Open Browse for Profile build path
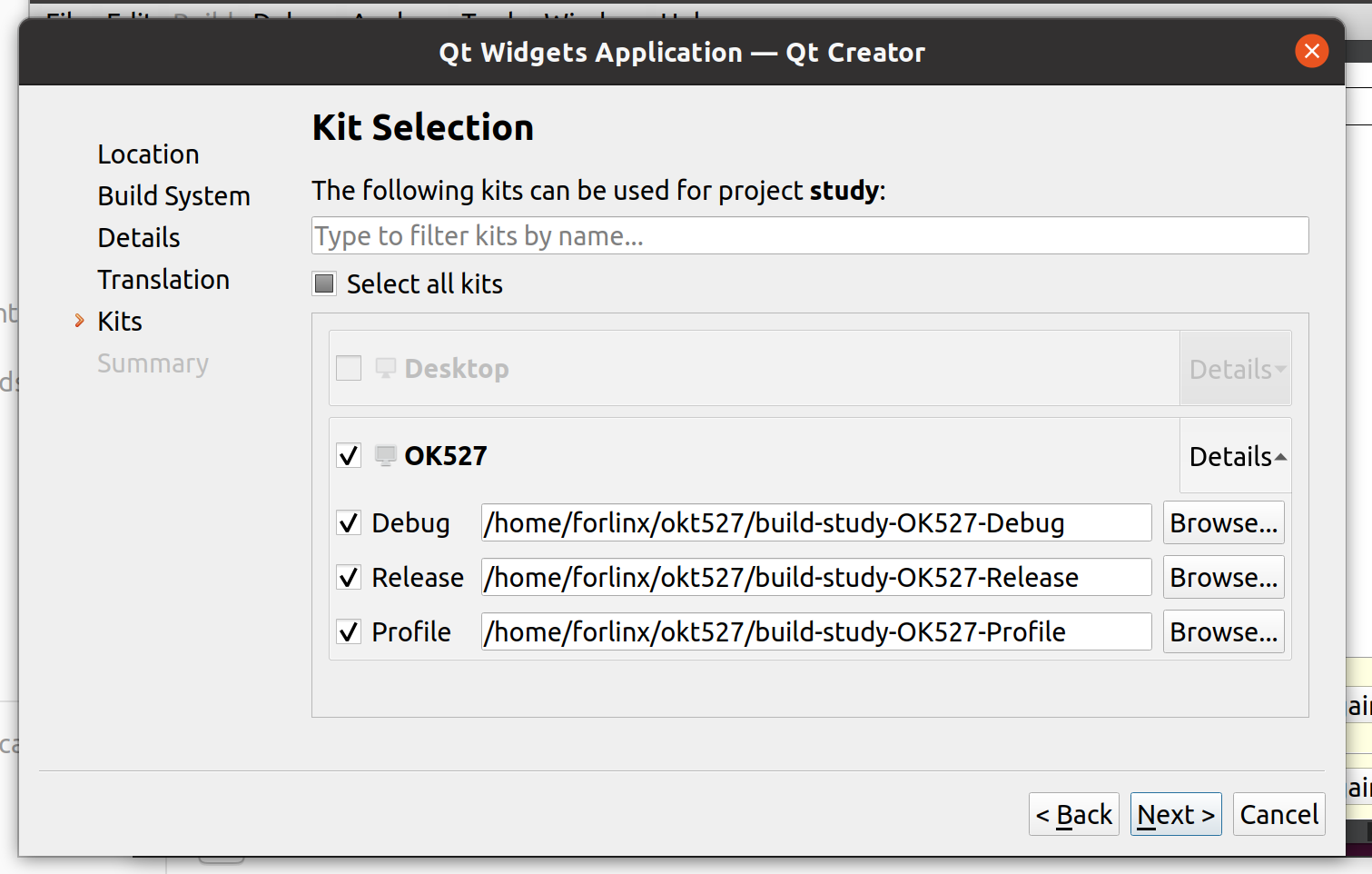1372x874 pixels. (x=1223, y=632)
